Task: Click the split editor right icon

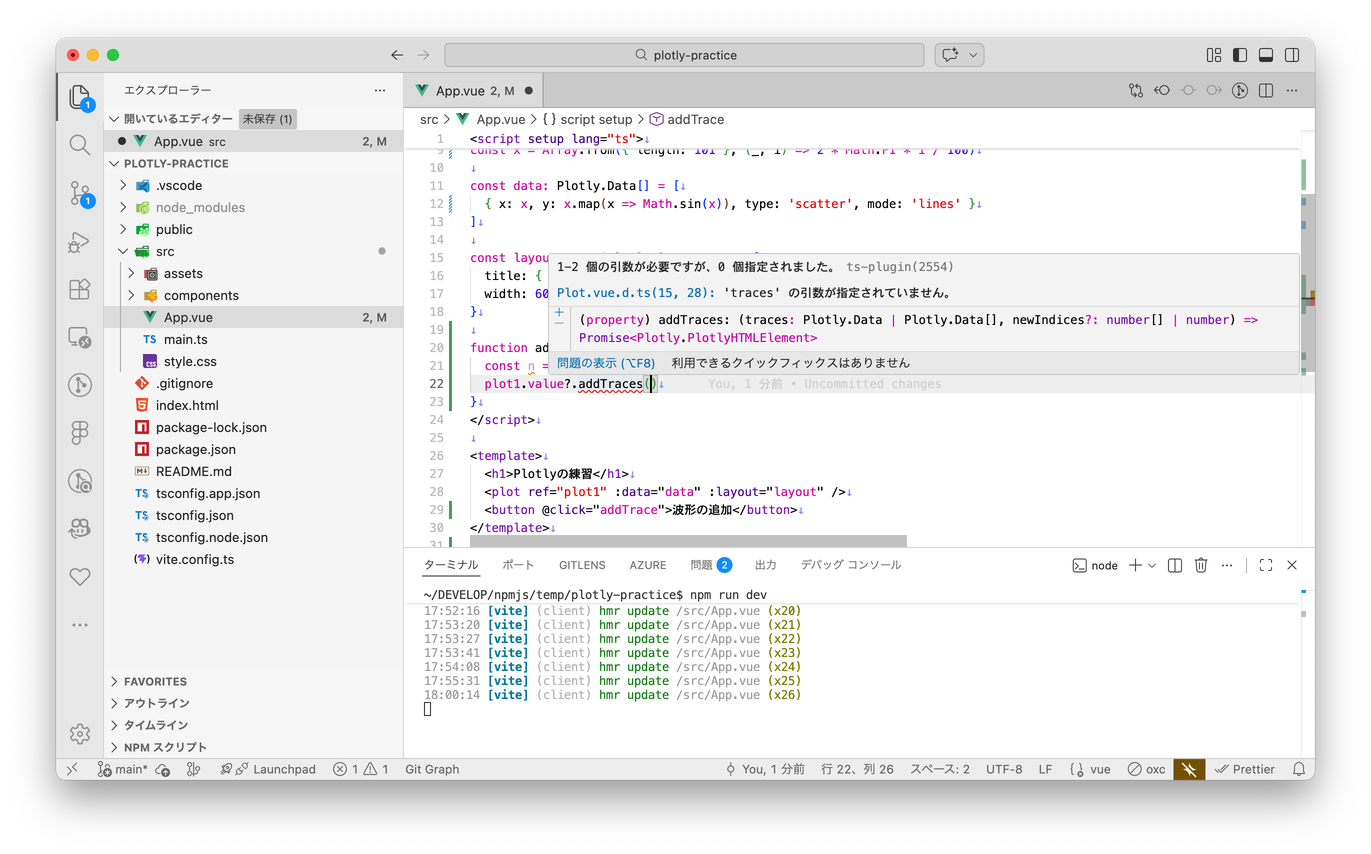Action: point(1266,91)
